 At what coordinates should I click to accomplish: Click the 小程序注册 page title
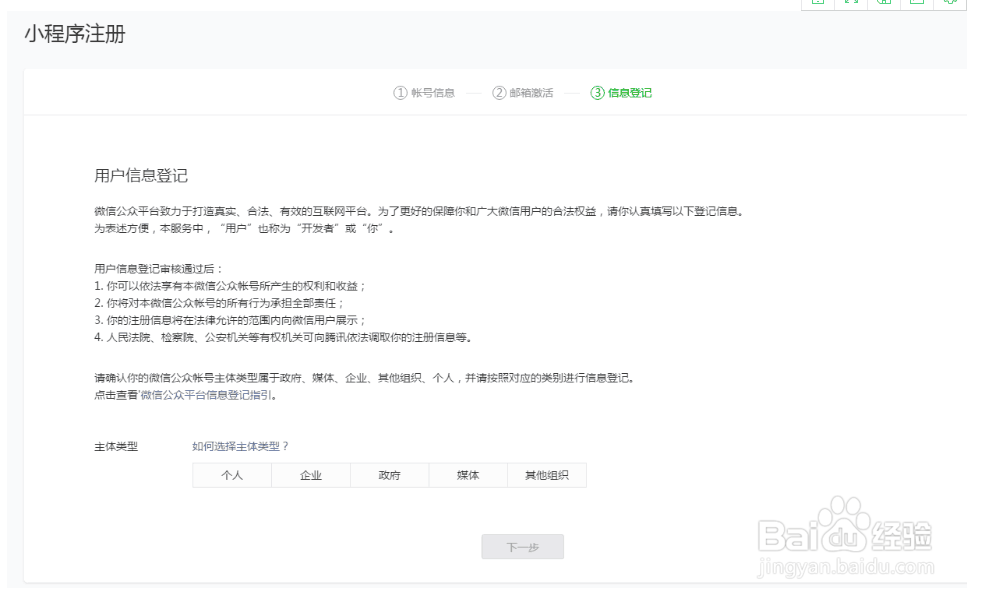(75, 34)
